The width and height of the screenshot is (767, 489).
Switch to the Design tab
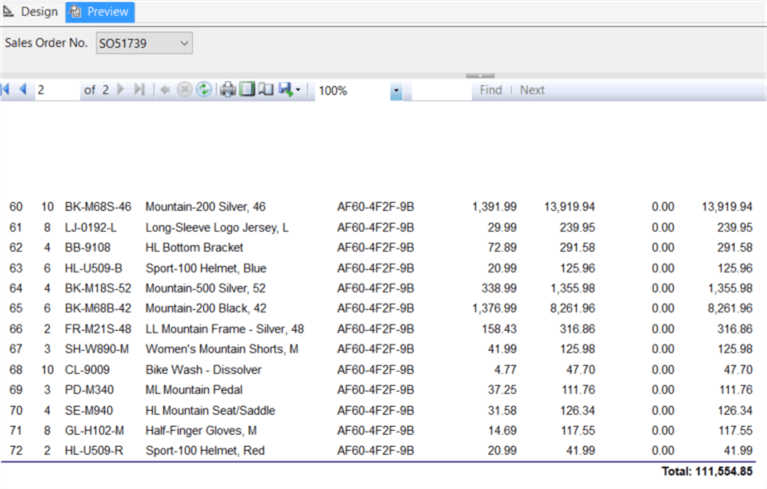click(31, 12)
